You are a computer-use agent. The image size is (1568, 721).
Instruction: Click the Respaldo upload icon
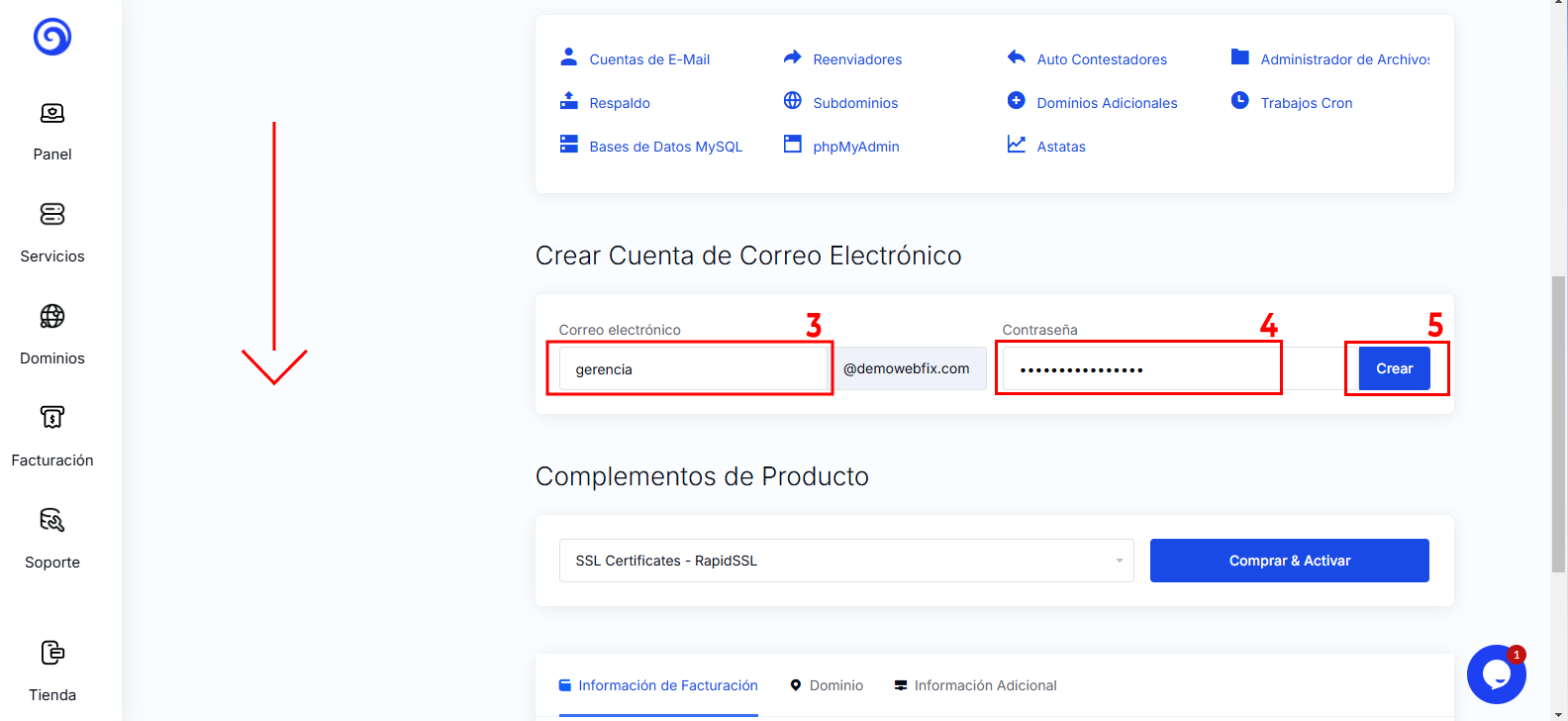(x=568, y=100)
